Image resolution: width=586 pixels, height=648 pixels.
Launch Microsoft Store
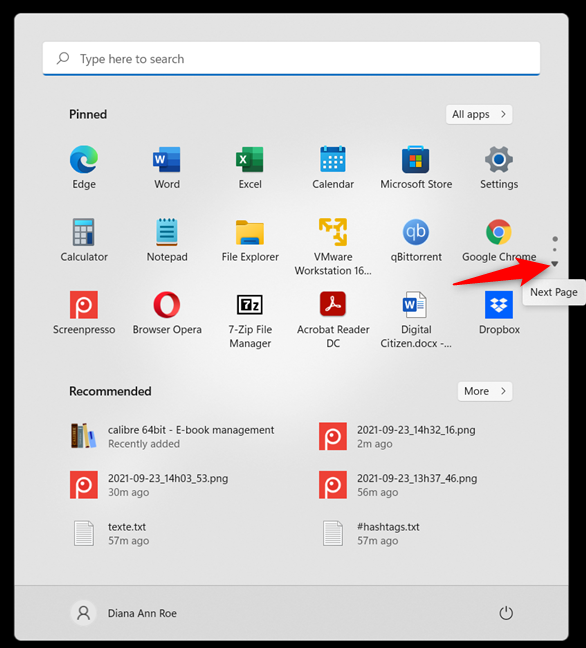(416, 167)
